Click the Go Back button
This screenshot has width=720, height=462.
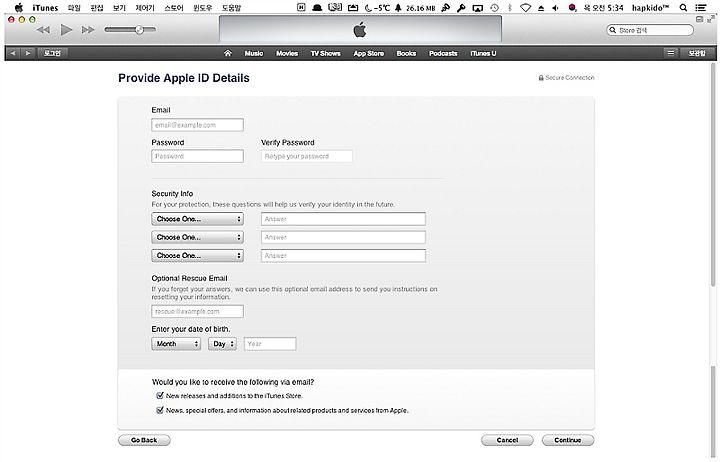tap(144, 440)
